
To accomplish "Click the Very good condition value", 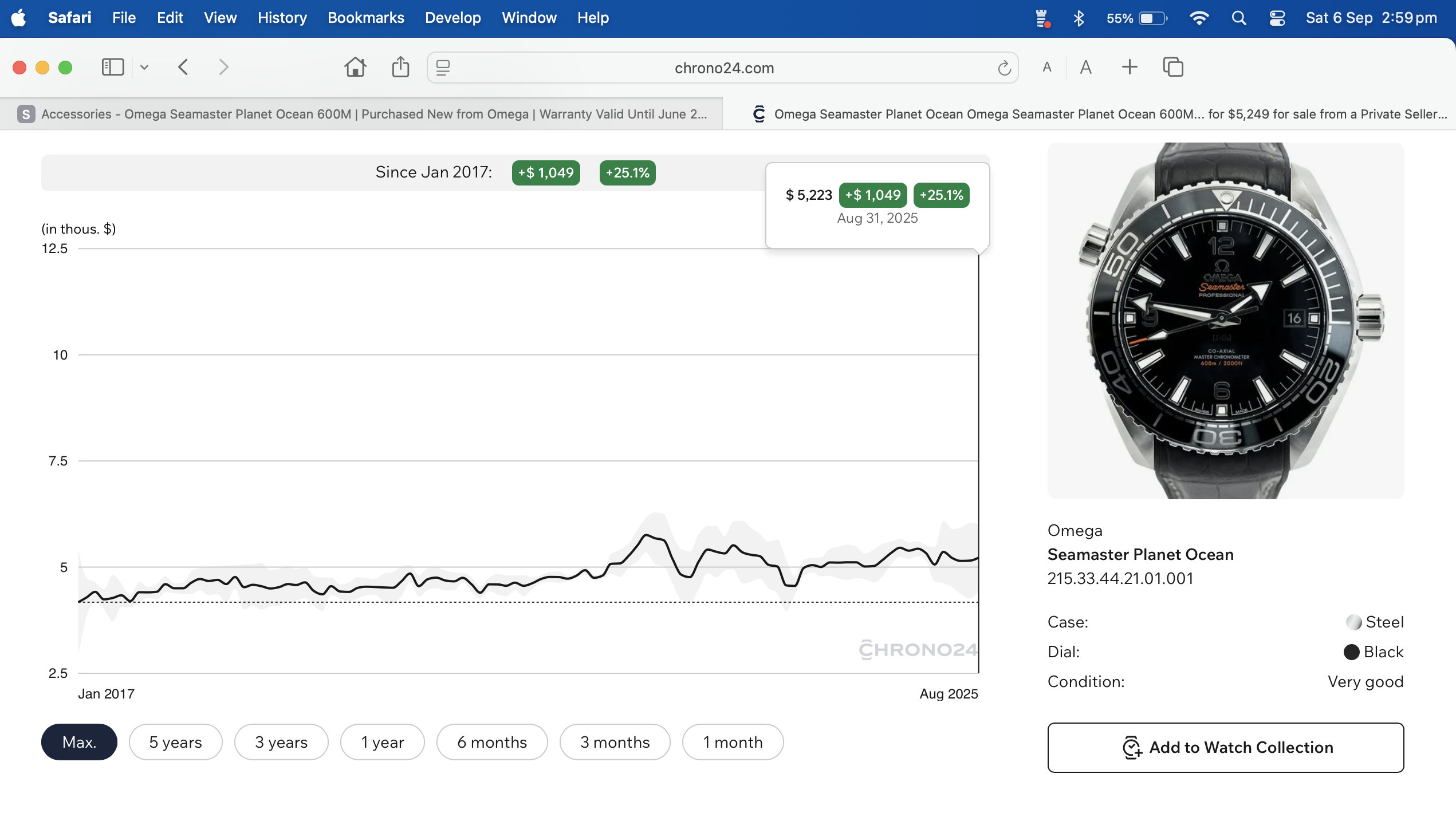I will pos(1366,682).
